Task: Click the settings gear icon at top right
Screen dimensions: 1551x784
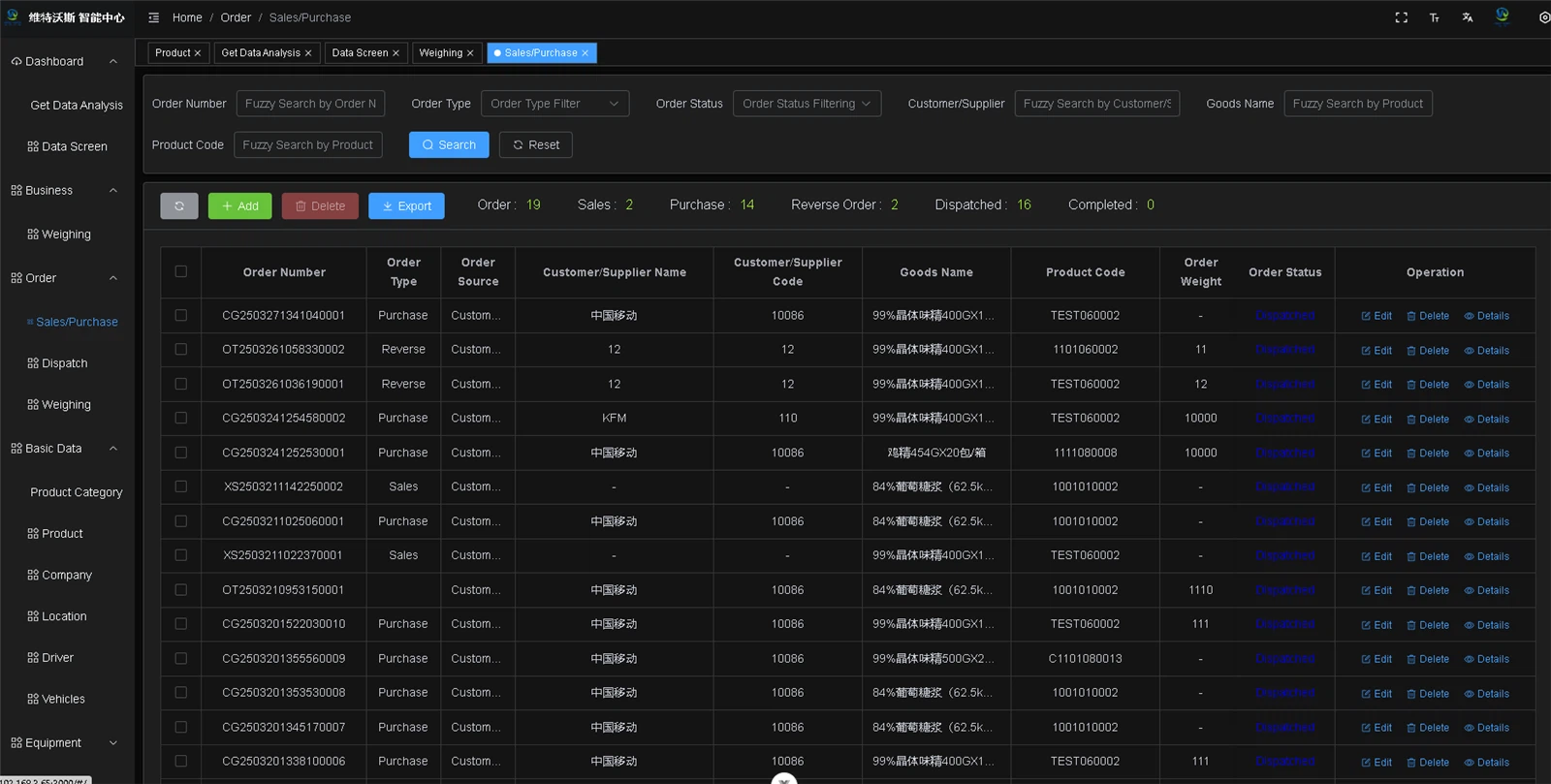Action: [1543, 17]
